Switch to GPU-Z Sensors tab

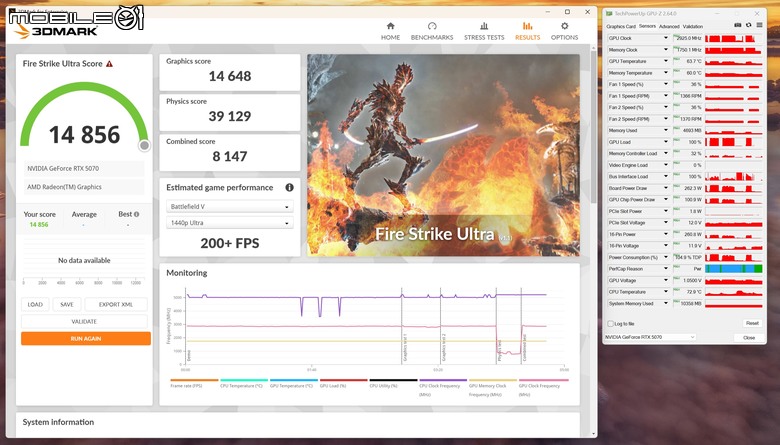647,26
